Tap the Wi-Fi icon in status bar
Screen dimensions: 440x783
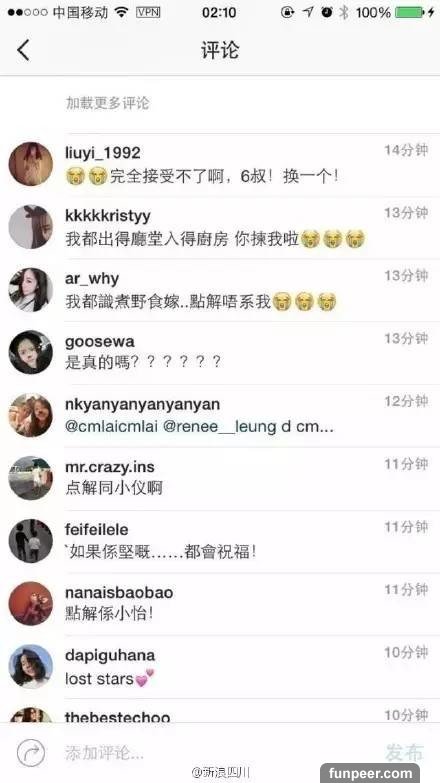pos(121,12)
